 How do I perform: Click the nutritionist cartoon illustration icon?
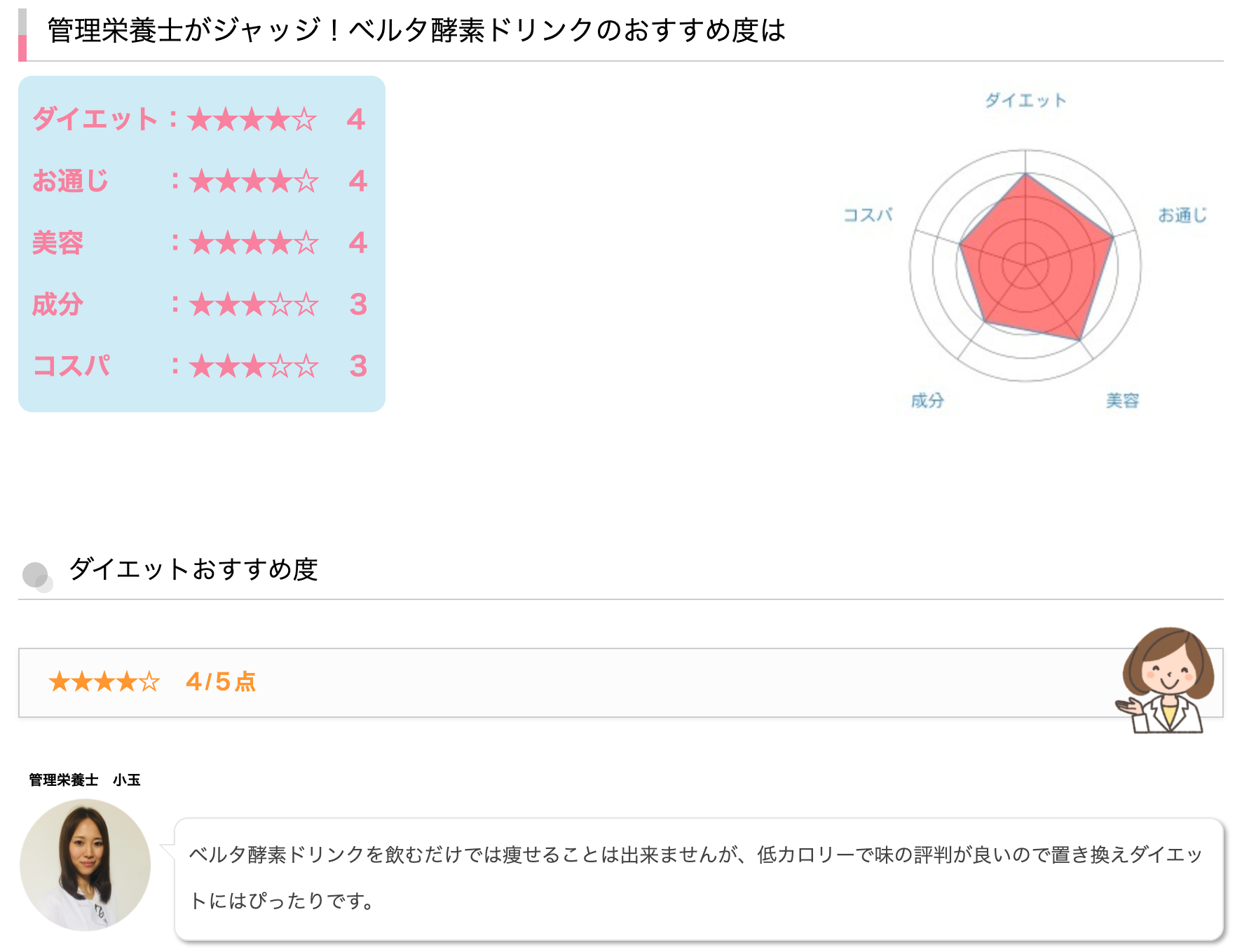click(x=1166, y=680)
